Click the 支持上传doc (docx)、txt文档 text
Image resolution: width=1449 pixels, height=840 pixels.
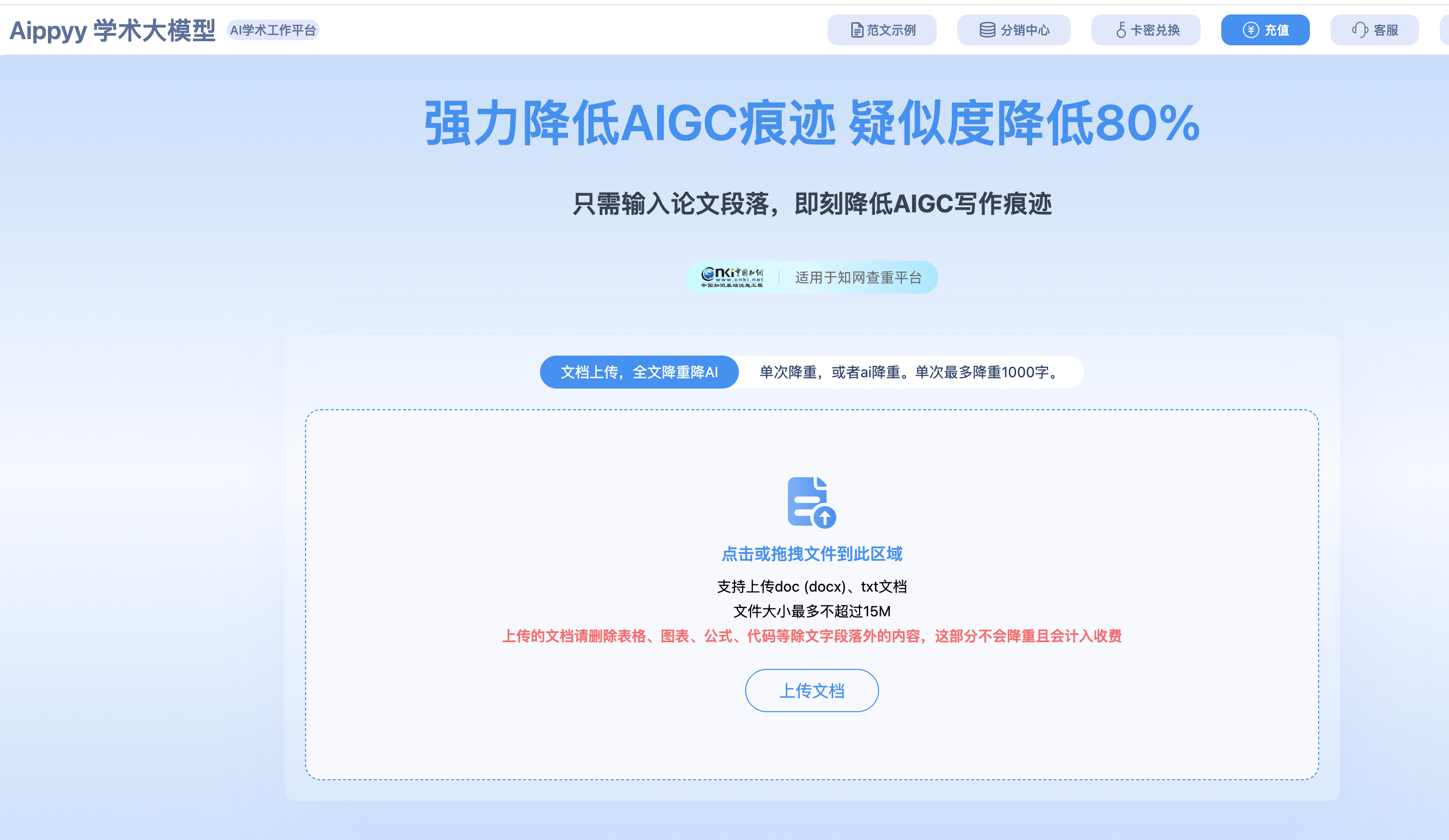pos(811,586)
